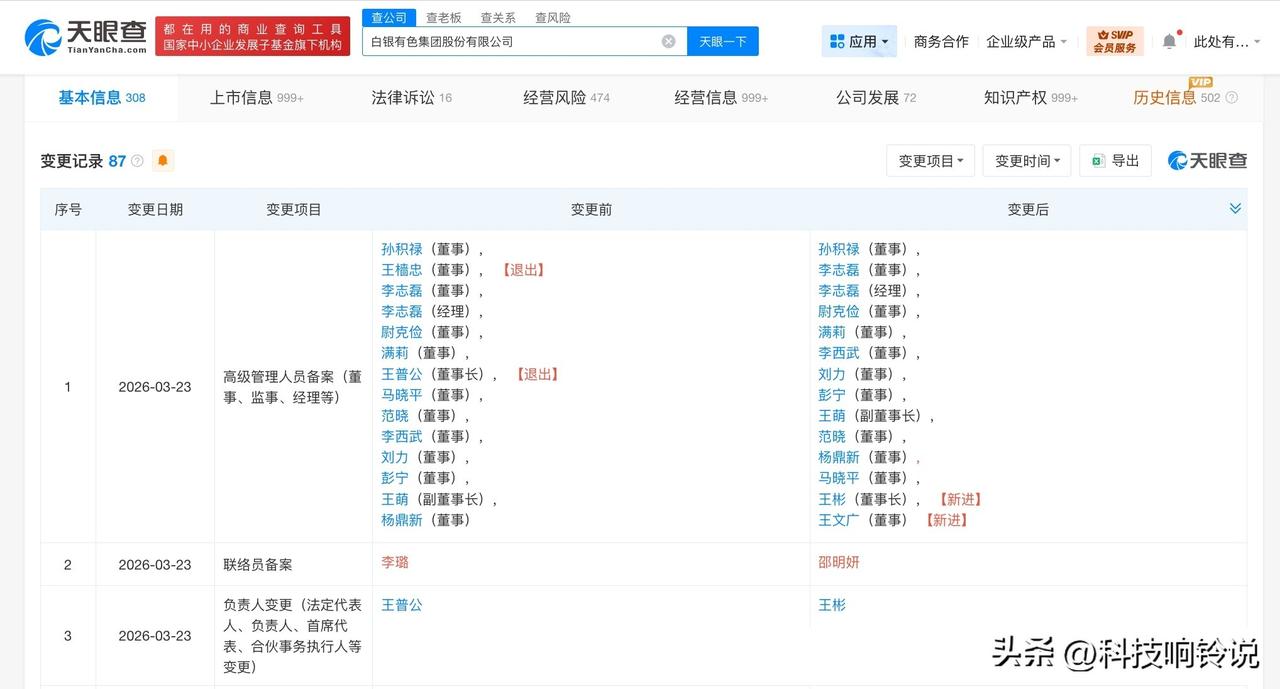Switch to the 基本信息 tab
1280x689 pixels.
pos(101,98)
